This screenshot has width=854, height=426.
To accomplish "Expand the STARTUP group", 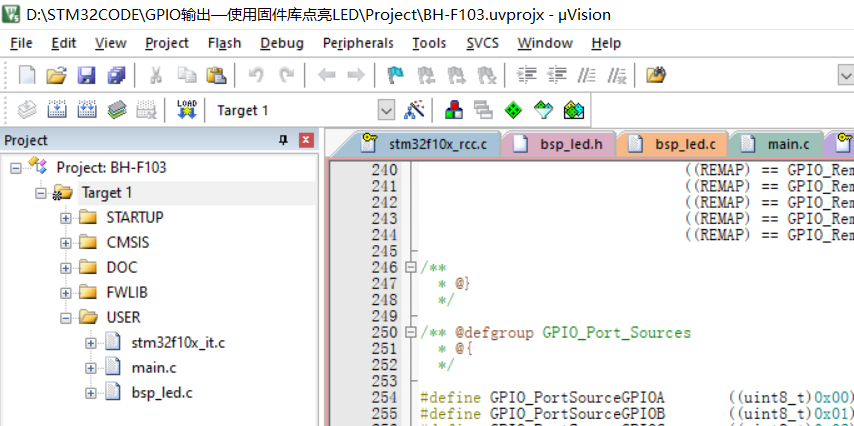I will coord(66,218).
